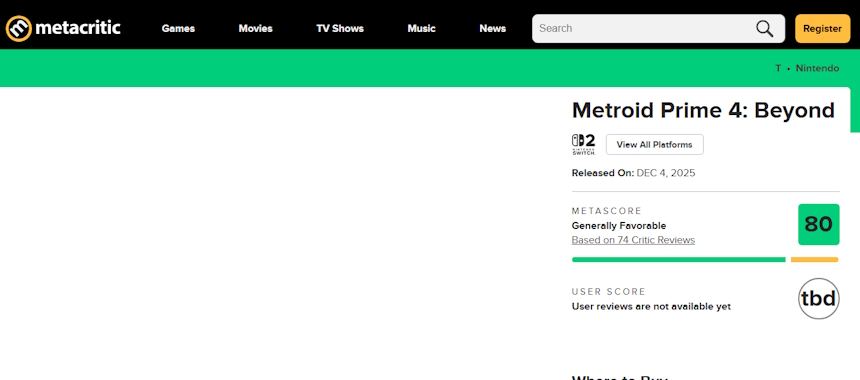Click the Nintendo Switch 2 platform icon

point(584,144)
